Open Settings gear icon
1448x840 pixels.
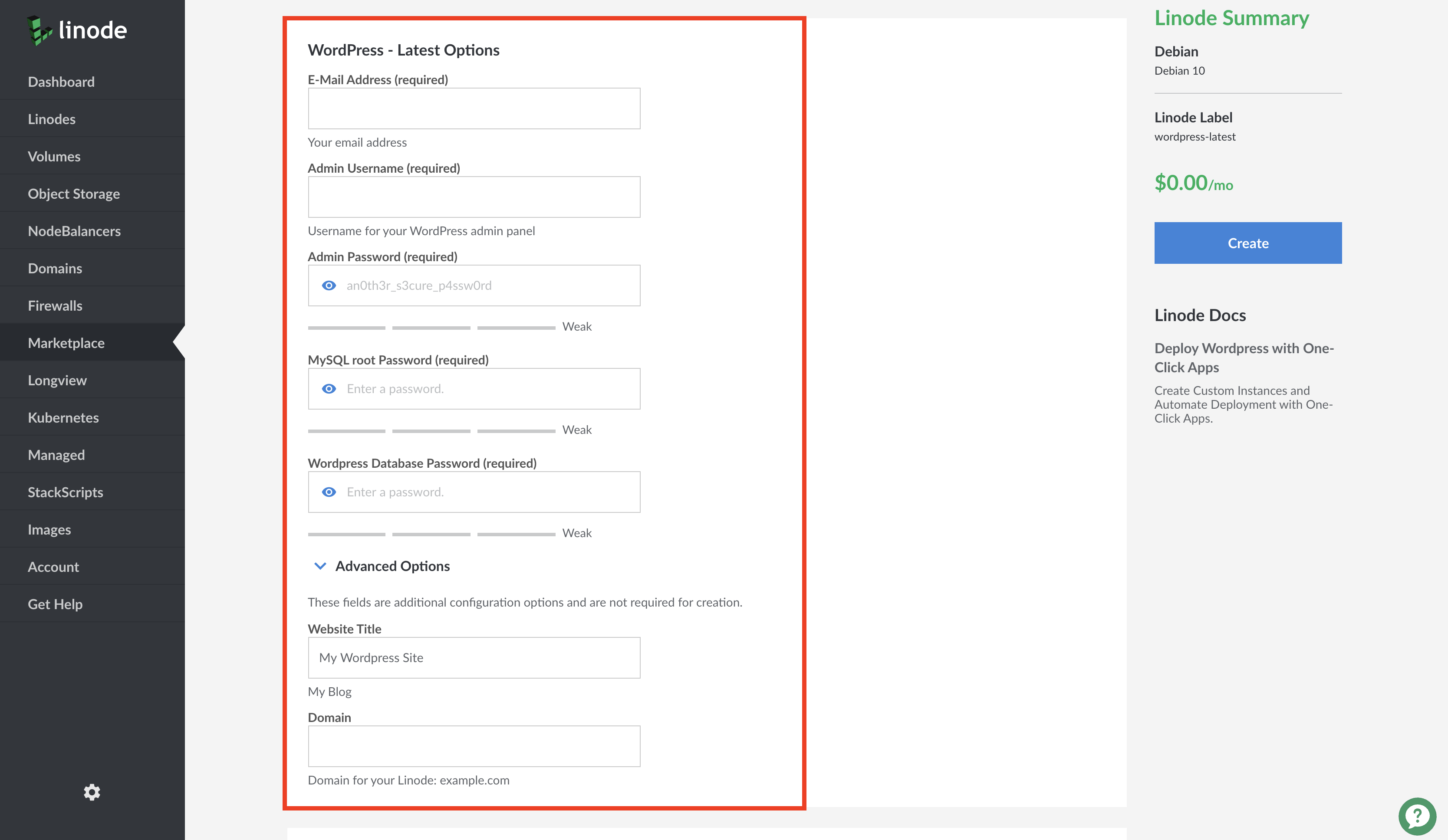(x=92, y=792)
